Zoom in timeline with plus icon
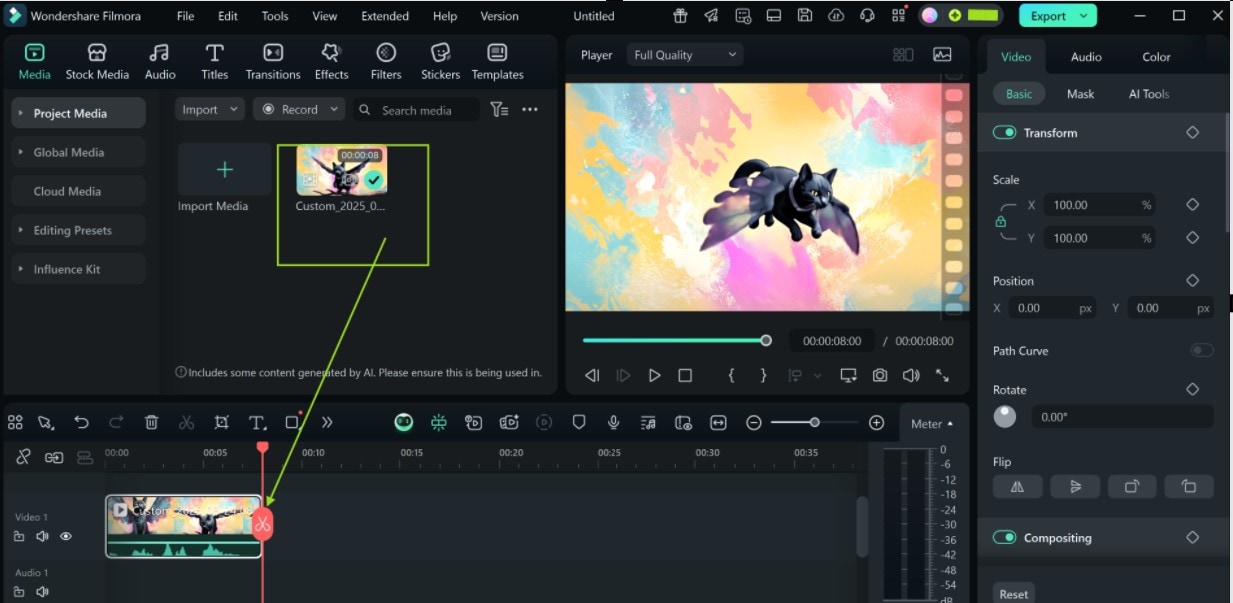Viewport: 1233px width, 603px height. pyautogui.click(x=877, y=423)
